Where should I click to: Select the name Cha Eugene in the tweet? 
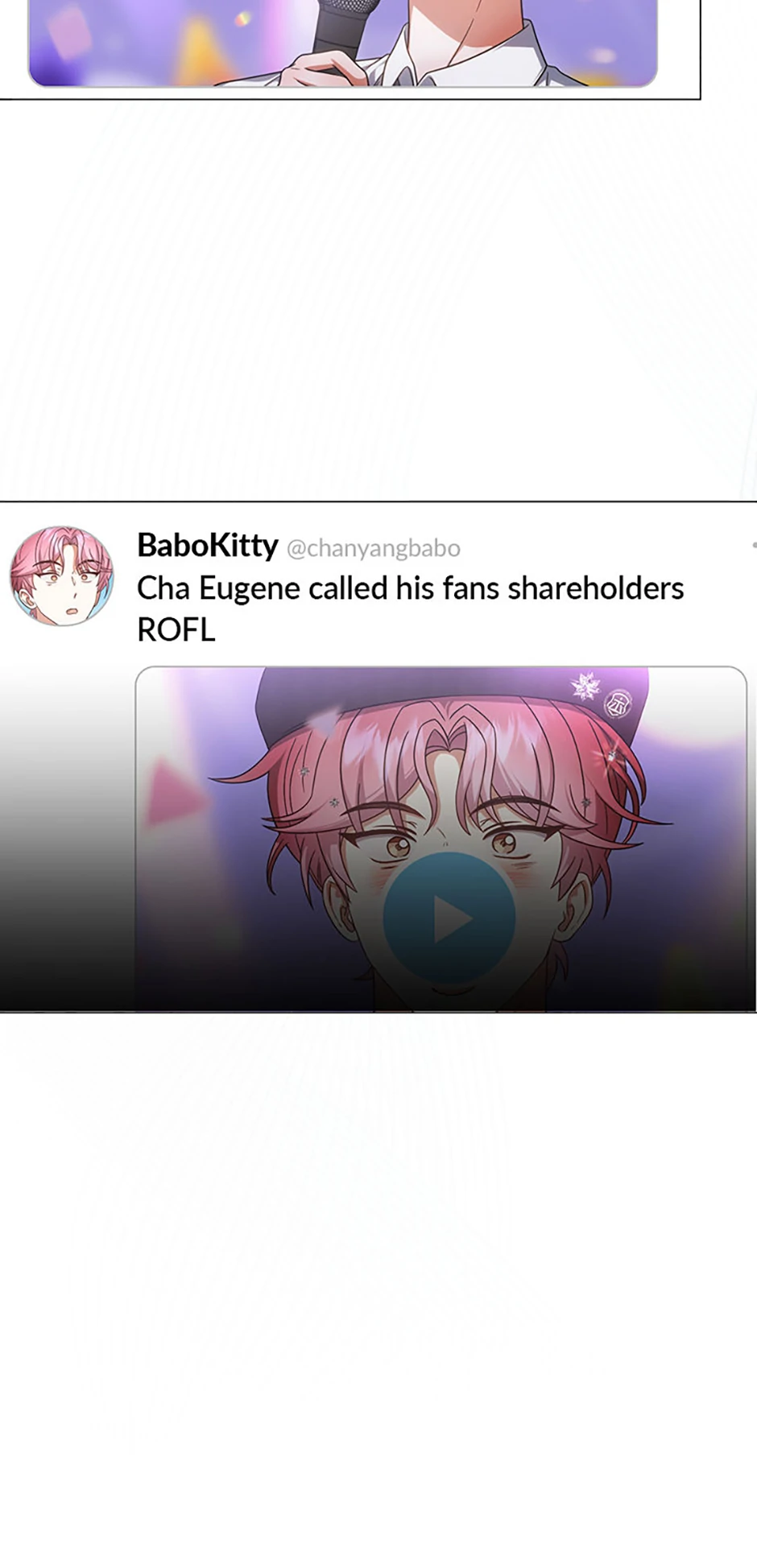click(218, 588)
